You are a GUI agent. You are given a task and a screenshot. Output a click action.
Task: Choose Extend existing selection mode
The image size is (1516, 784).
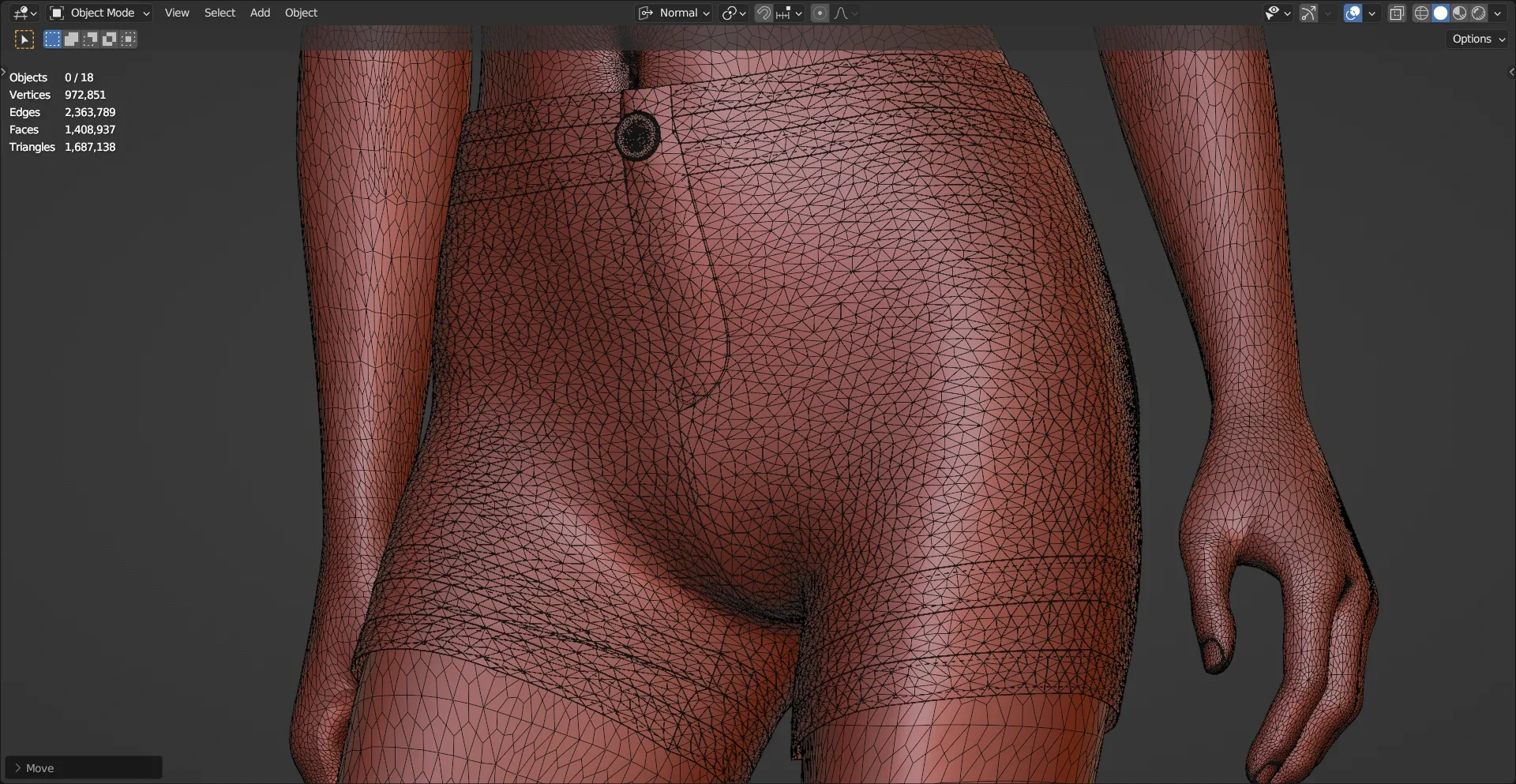71,39
